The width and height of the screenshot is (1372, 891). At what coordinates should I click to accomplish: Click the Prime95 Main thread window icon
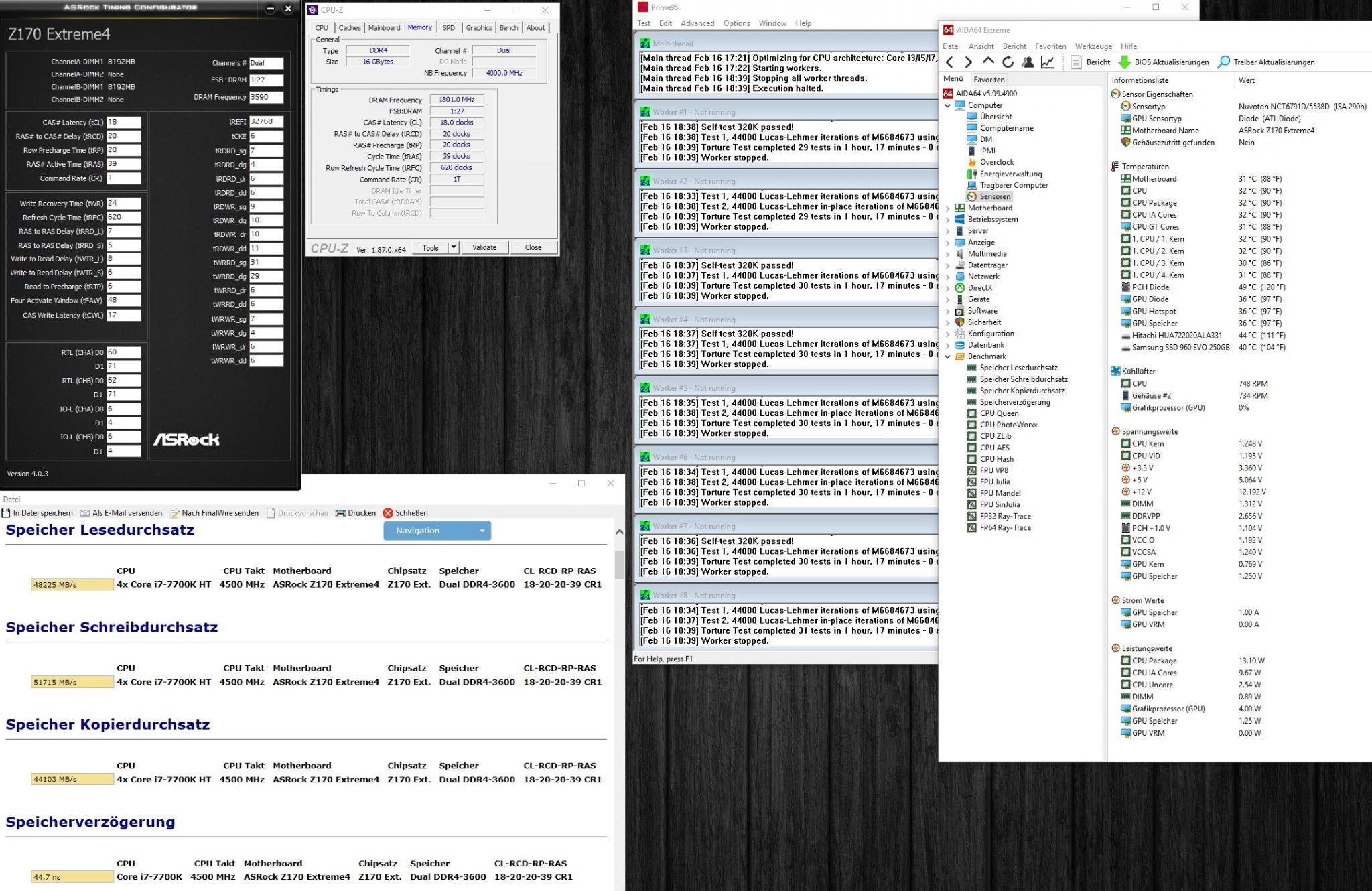click(645, 44)
